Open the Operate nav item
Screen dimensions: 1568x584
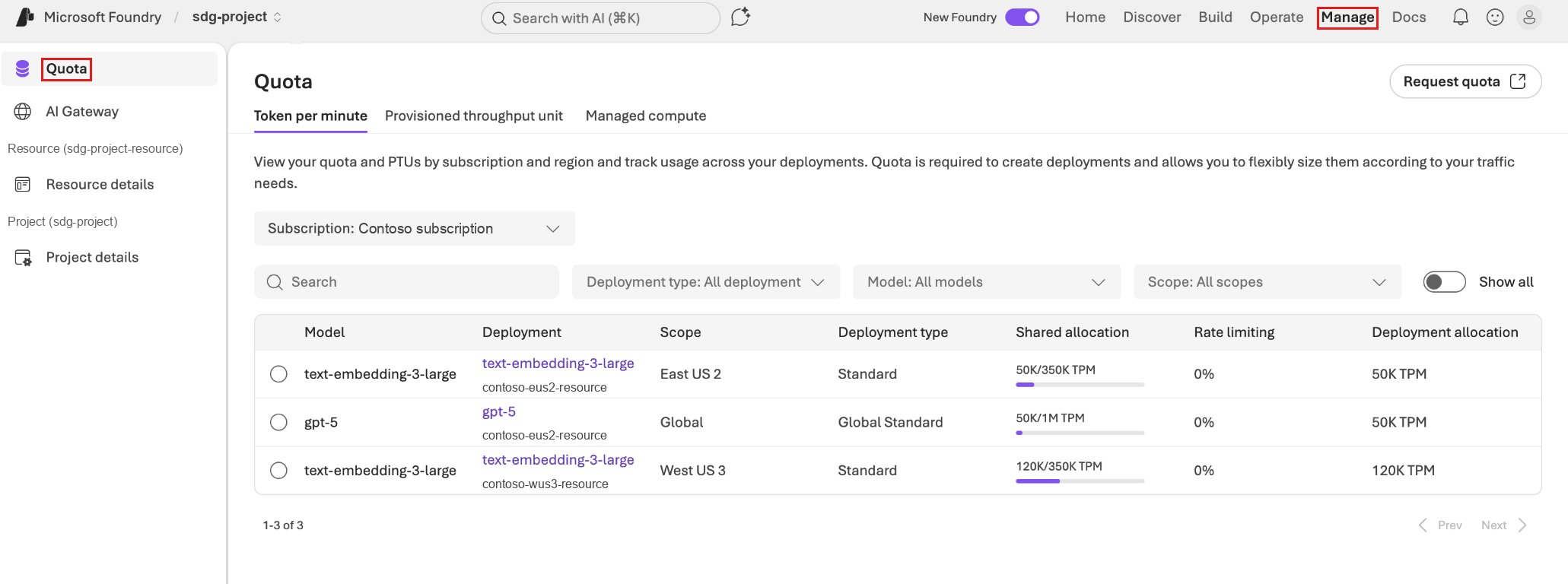coord(1277,17)
